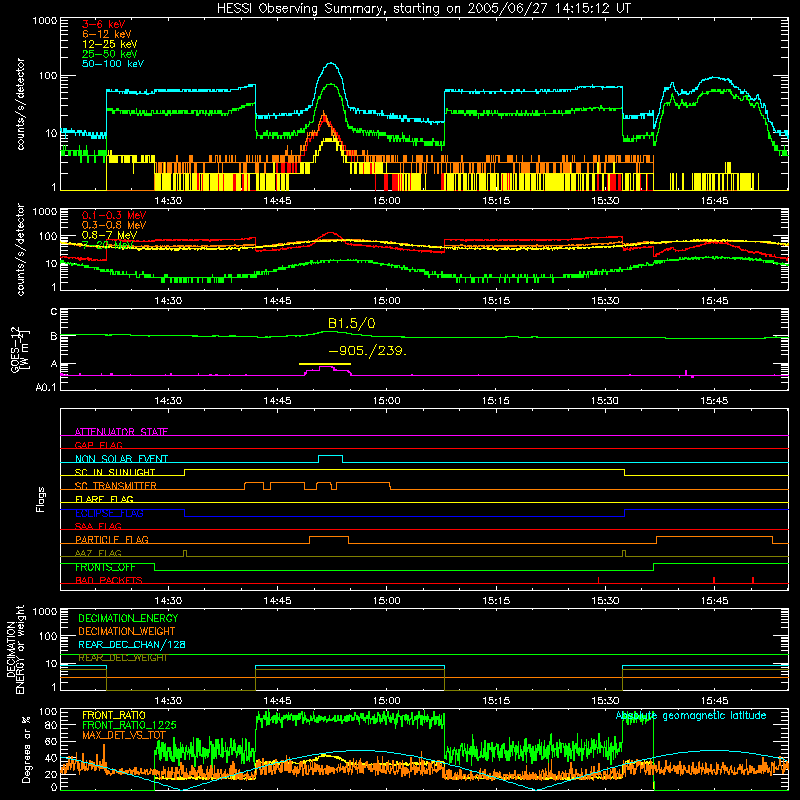Select the SC_IN_SUNLIGHT flag label
The height and width of the screenshot is (800, 800).
coord(115,472)
